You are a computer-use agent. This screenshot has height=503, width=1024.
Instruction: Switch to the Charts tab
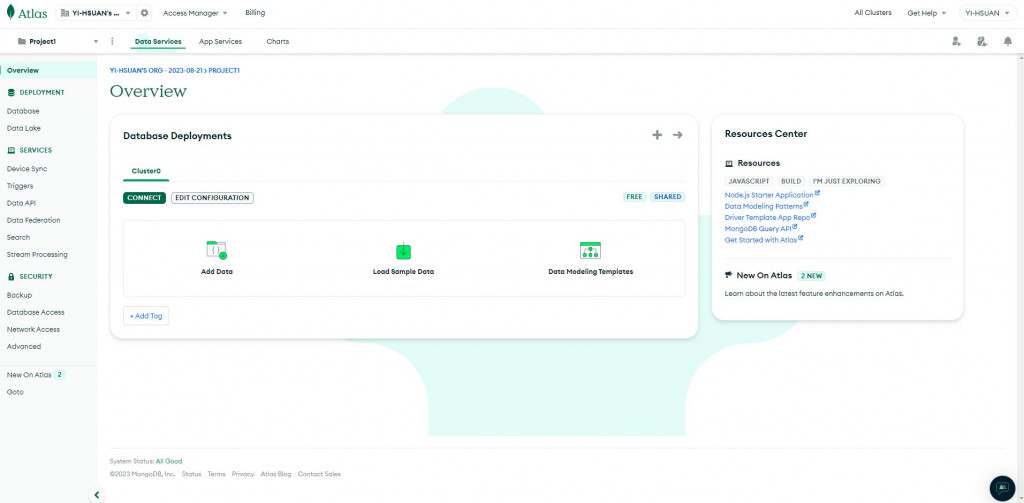click(x=278, y=41)
